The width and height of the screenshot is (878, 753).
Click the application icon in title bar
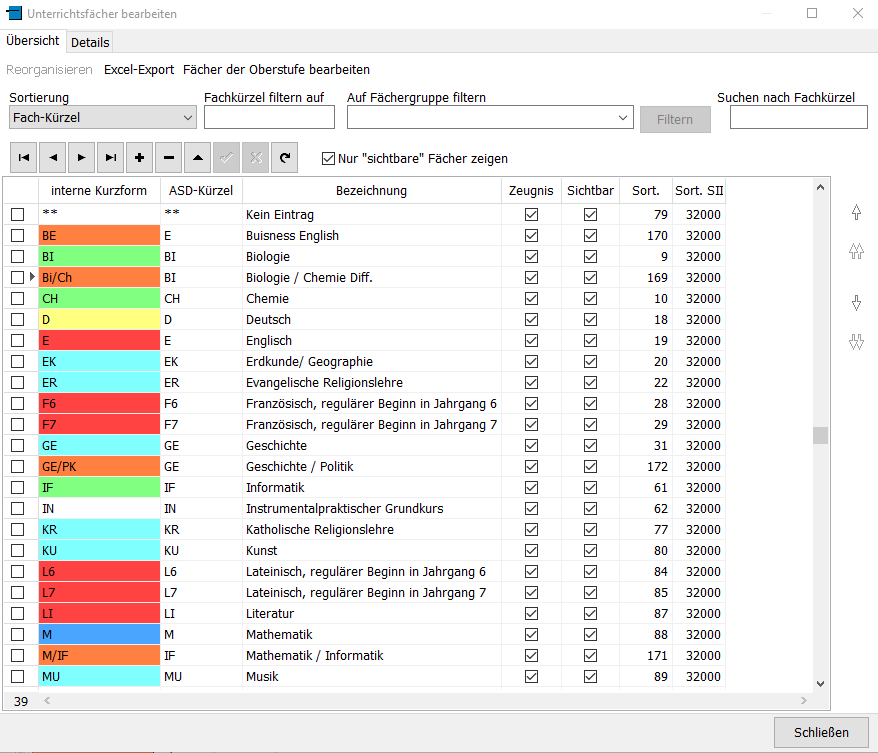pyautogui.click(x=14, y=13)
